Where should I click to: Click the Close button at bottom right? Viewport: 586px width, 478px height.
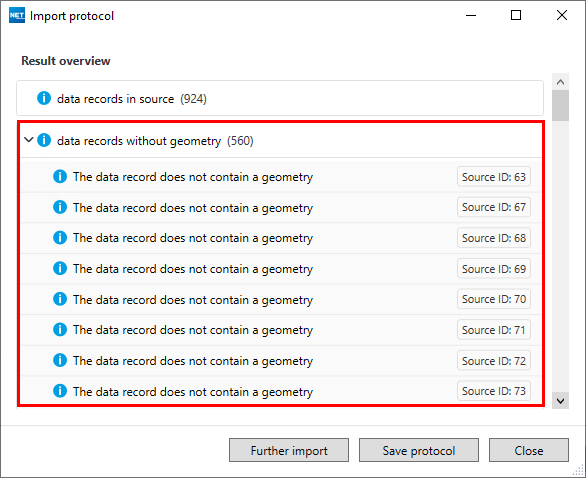[529, 450]
